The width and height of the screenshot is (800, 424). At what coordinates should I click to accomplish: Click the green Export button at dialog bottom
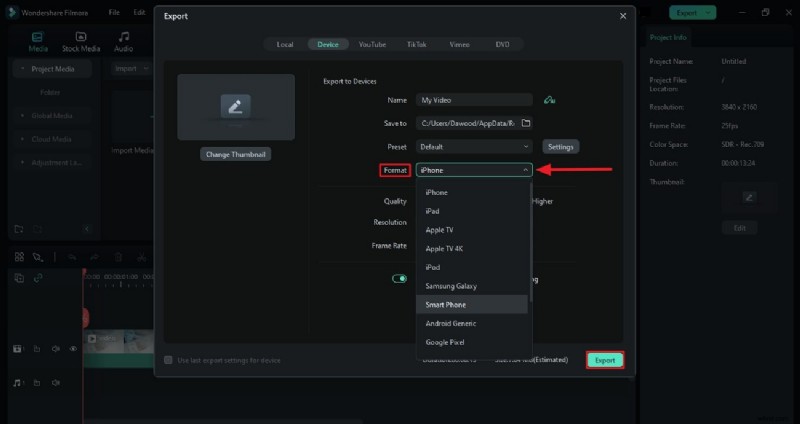click(x=605, y=360)
